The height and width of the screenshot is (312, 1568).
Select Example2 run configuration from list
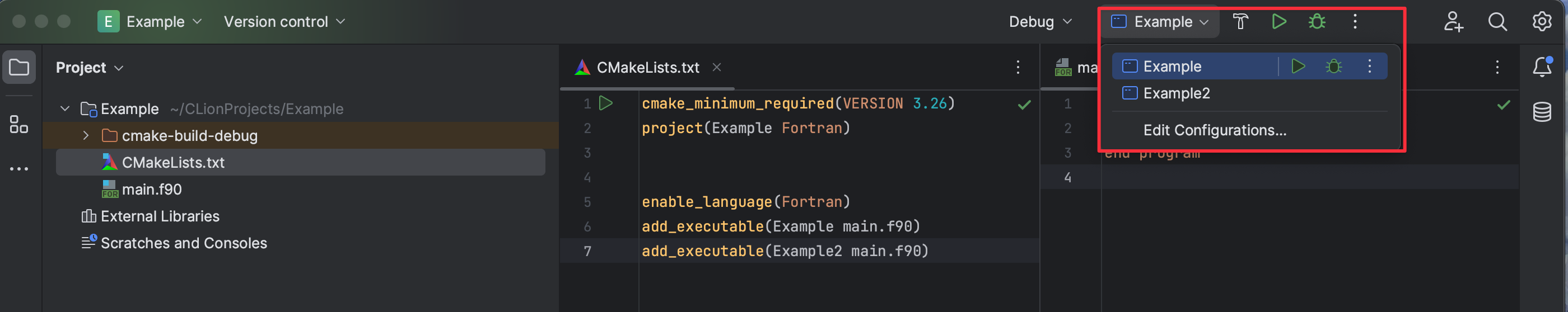[1175, 93]
